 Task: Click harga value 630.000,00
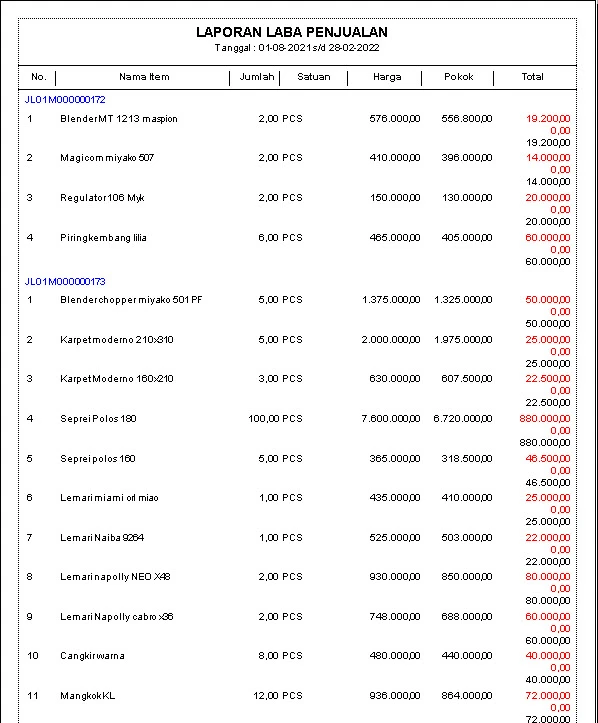(395, 379)
